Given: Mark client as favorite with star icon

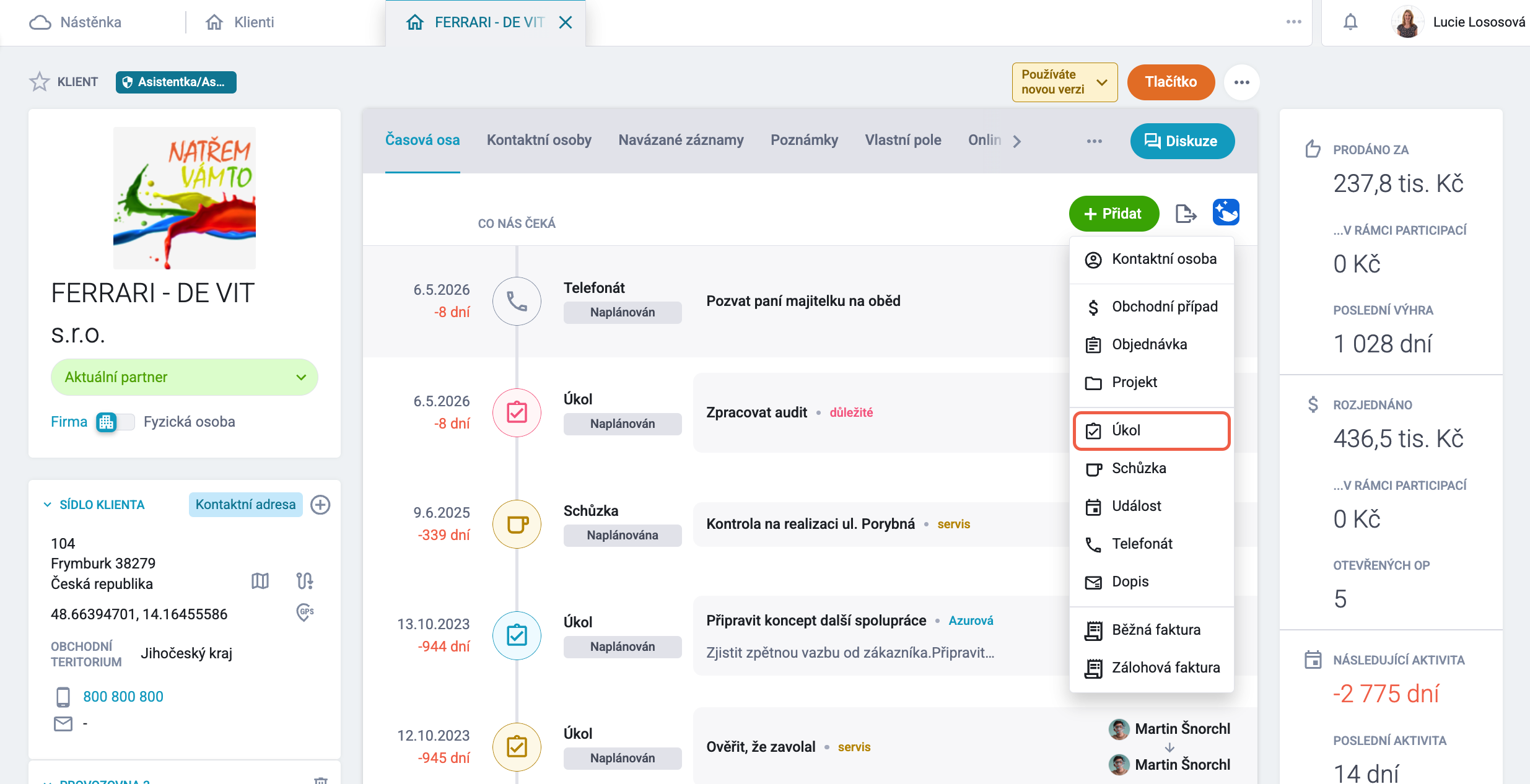Looking at the screenshot, I should tap(40, 82).
